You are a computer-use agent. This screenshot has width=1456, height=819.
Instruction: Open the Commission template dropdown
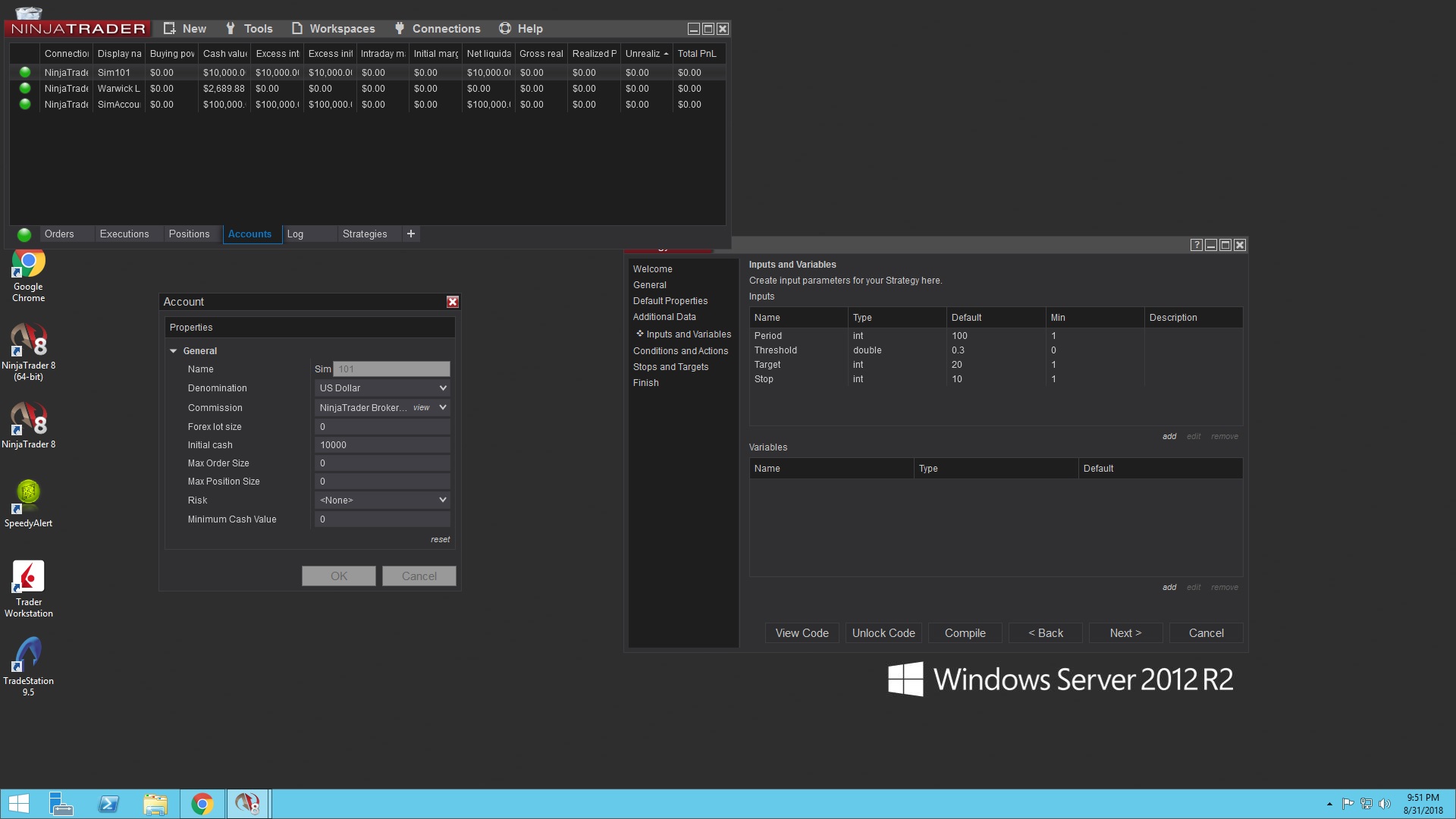[x=443, y=407]
